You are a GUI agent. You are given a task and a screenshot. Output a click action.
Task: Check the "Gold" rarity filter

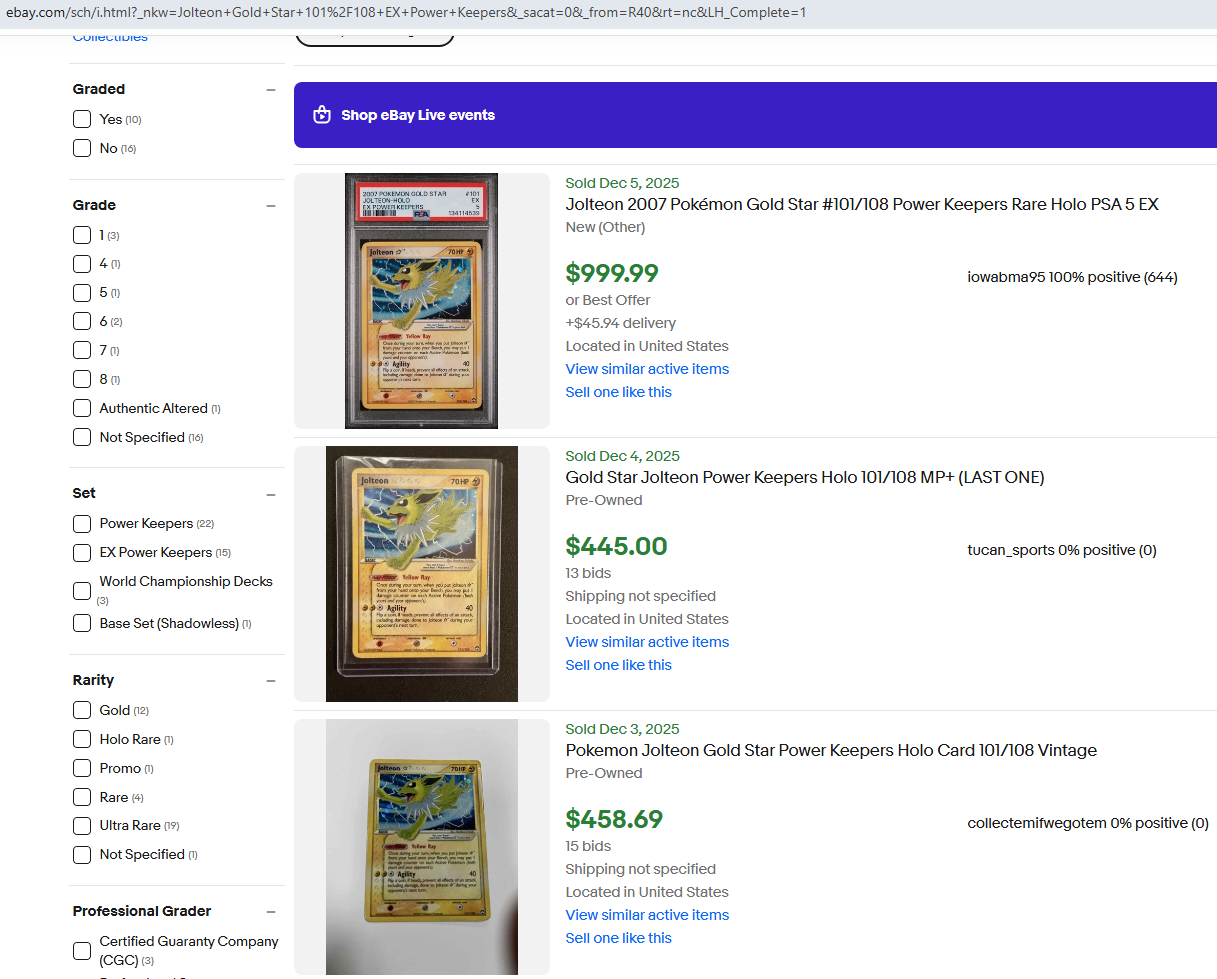(81, 710)
